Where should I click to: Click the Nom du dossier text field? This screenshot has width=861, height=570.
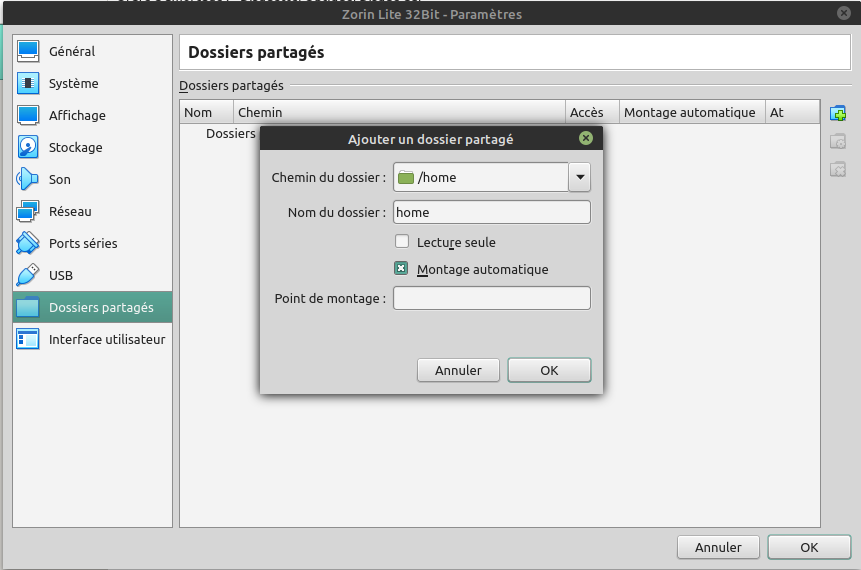pos(491,212)
